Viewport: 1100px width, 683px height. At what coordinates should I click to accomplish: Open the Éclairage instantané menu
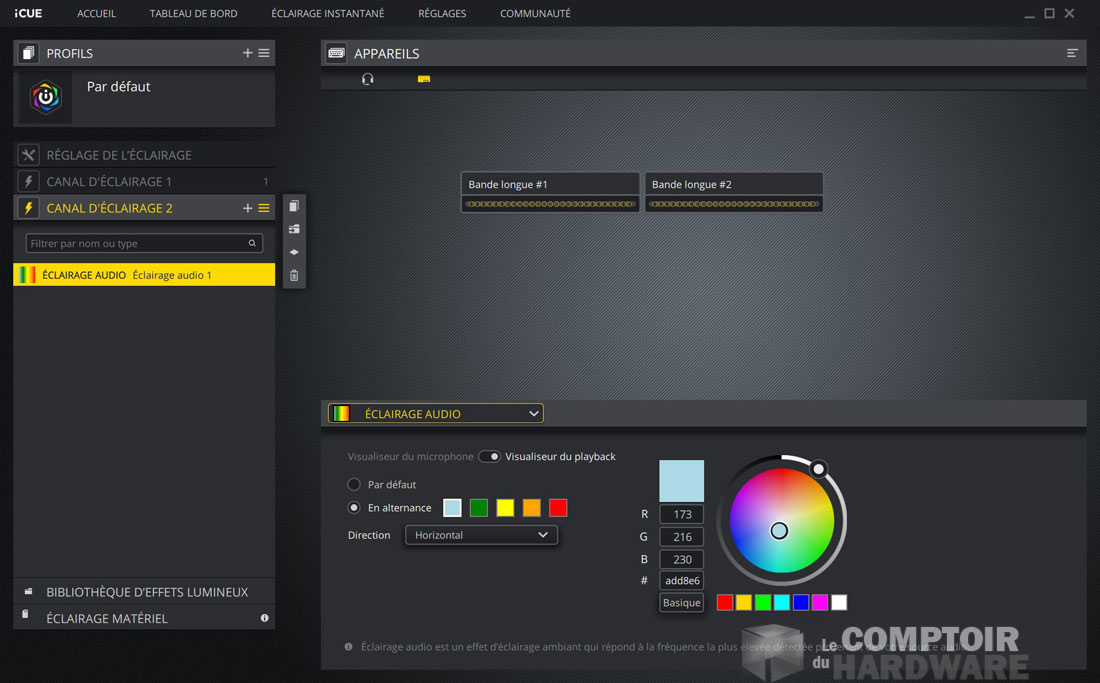pyautogui.click(x=327, y=14)
